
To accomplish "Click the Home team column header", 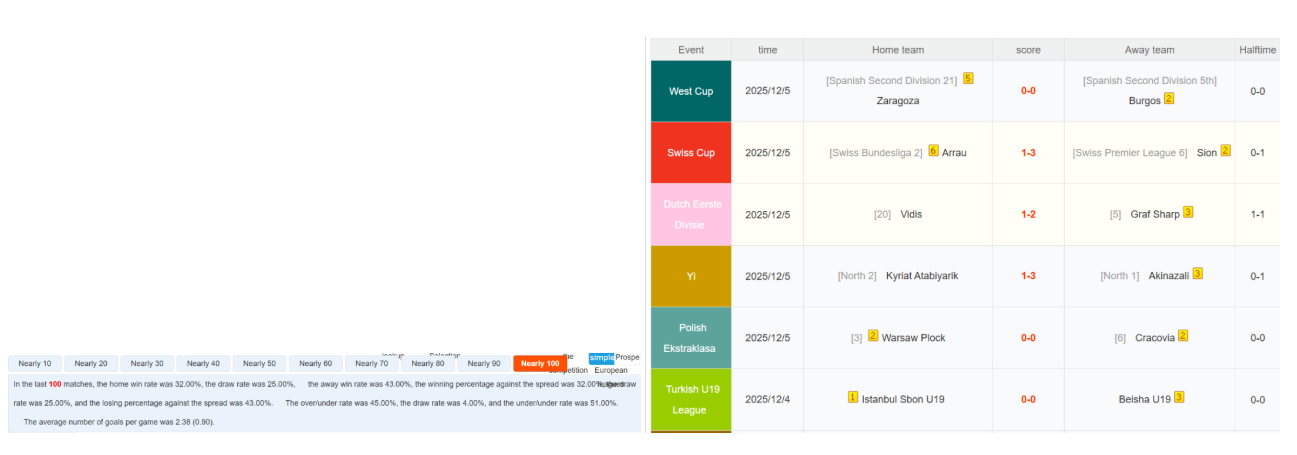I will 897,50.
